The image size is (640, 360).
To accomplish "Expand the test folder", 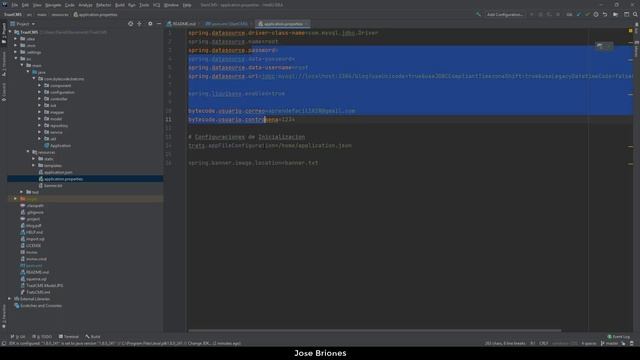I will [22, 192].
